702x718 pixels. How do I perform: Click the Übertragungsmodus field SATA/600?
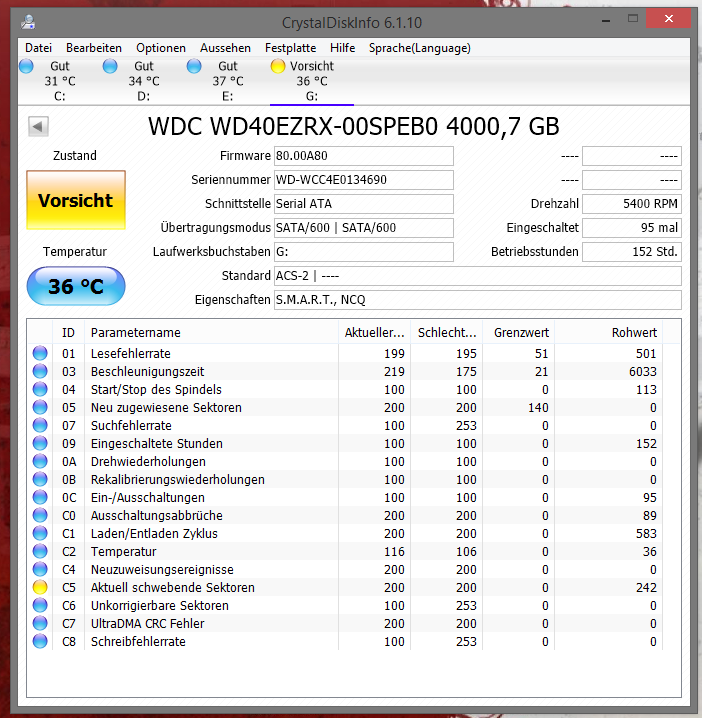(364, 228)
